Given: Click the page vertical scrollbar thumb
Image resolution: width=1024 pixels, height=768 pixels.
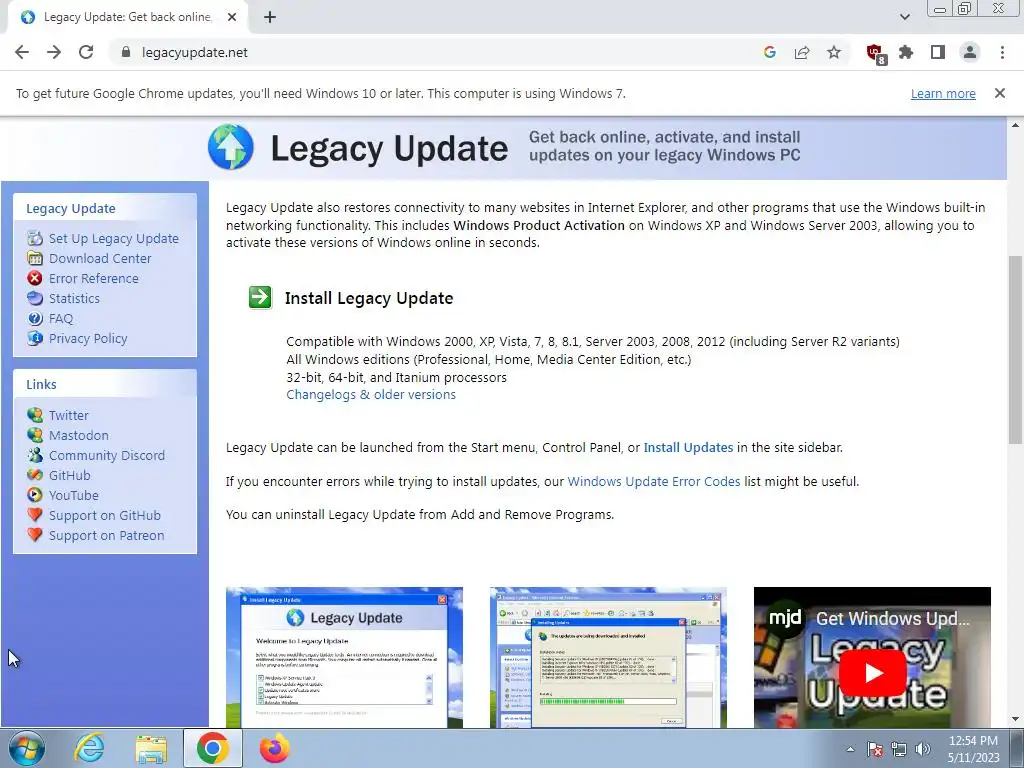Looking at the screenshot, I should 1015,350.
